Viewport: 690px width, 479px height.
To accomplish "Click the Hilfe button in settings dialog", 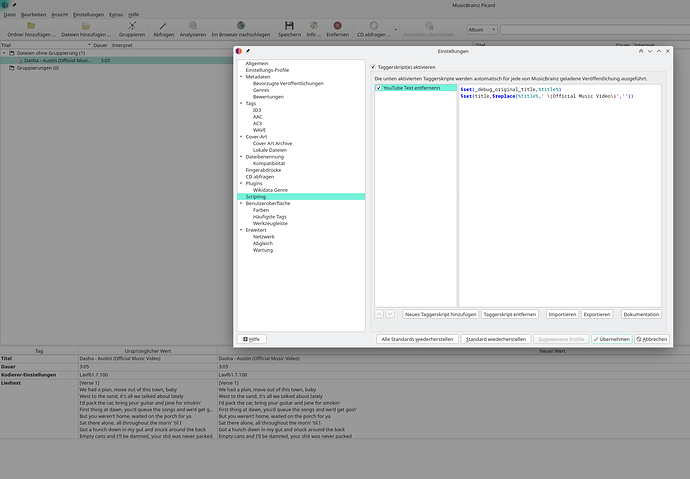I will click(252, 339).
